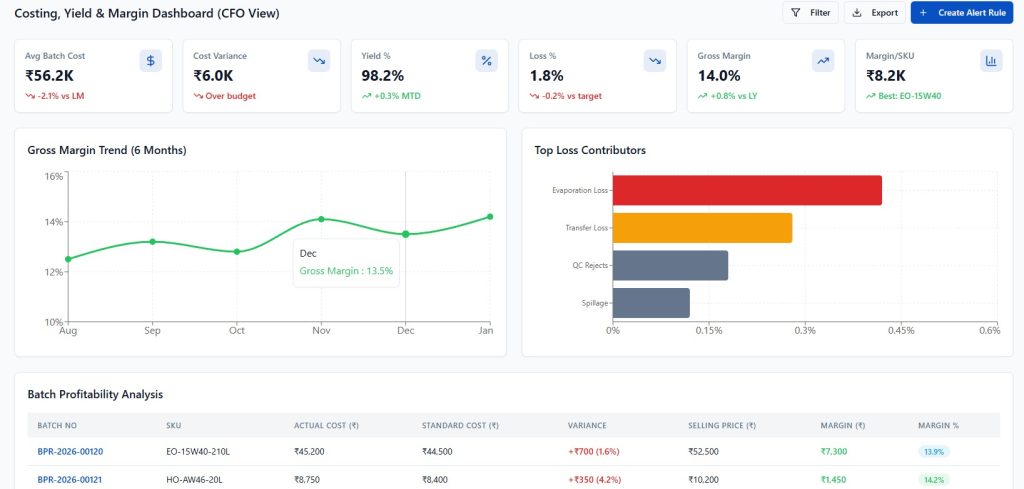Viewport: 1024px width, 489px height.
Task: Click the trend-down icon on Loss % card
Action: [x=655, y=61]
